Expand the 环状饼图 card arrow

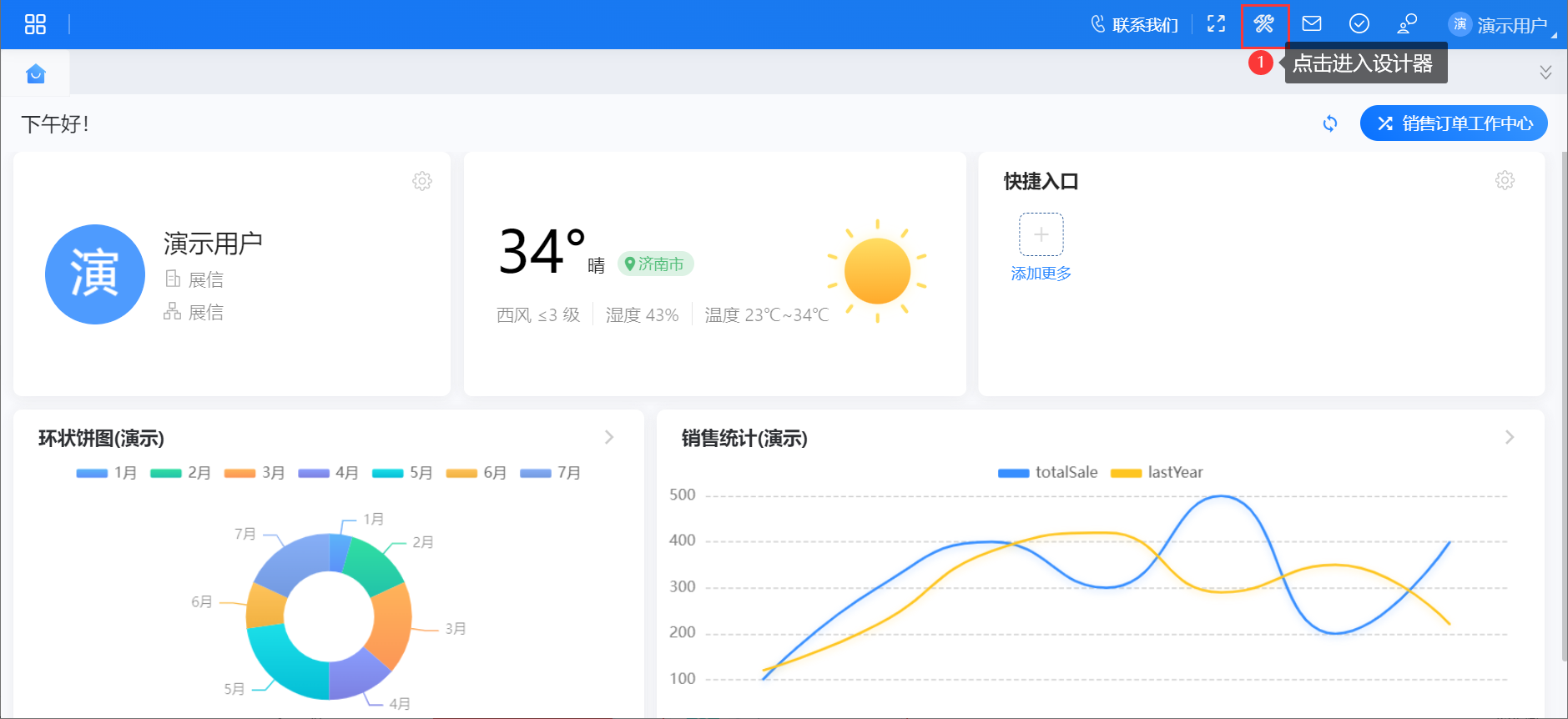coord(609,437)
